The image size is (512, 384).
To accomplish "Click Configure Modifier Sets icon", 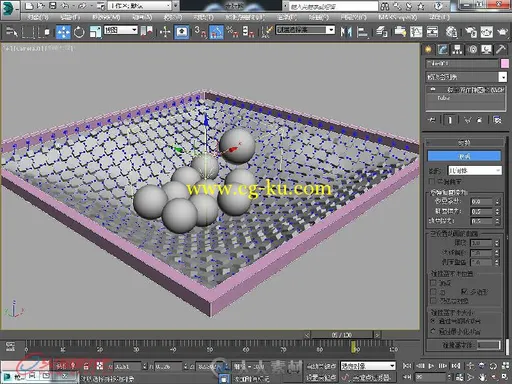I will (497, 120).
